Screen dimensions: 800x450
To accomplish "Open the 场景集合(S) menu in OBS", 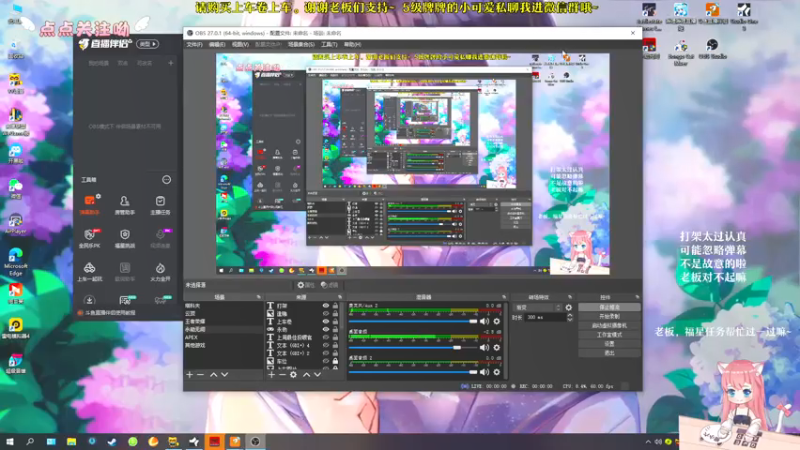I will (301, 45).
